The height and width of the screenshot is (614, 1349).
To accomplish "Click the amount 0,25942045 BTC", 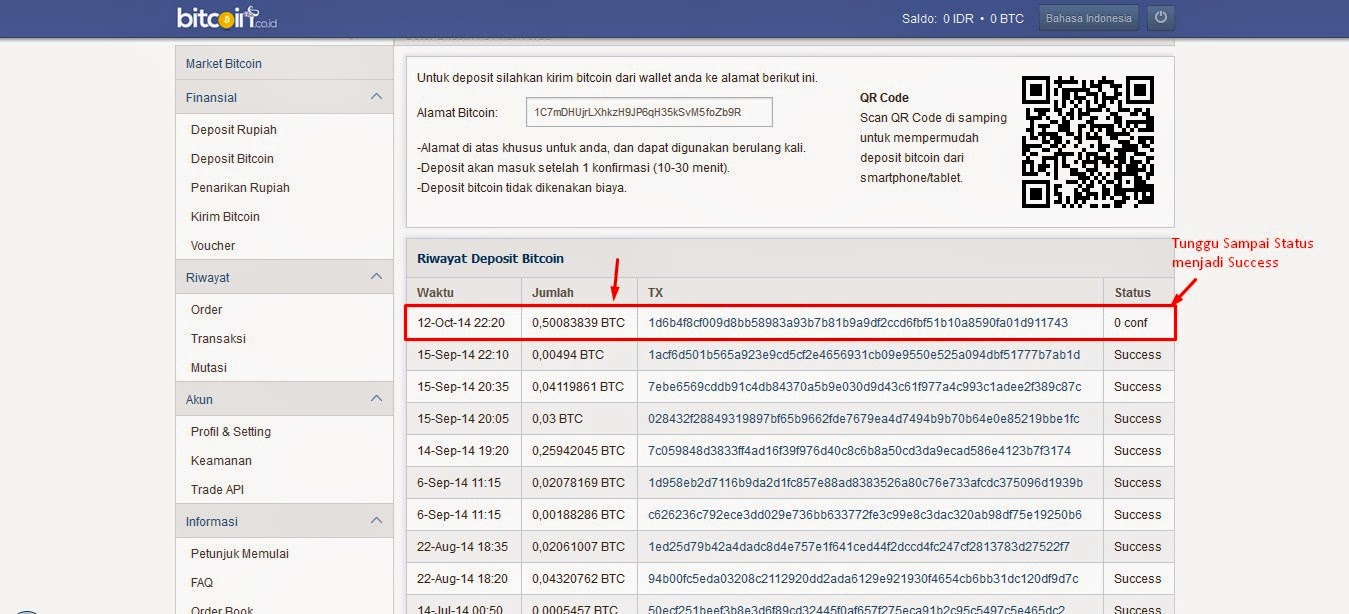I will point(579,451).
